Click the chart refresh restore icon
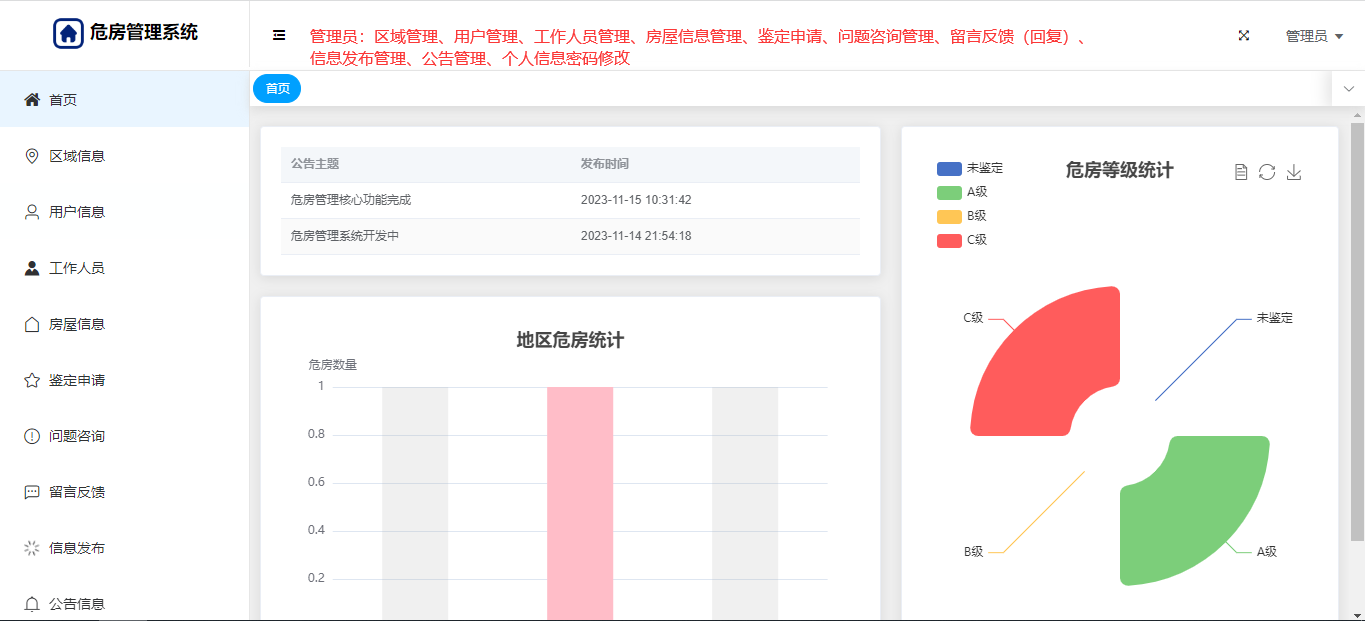Viewport: 1365px width, 621px height. click(1267, 172)
